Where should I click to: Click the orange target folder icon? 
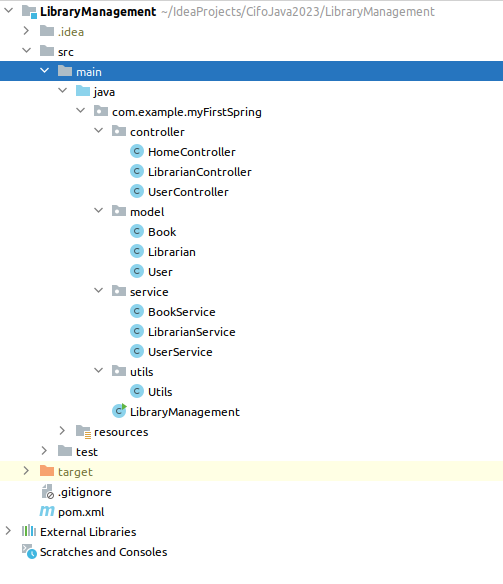(47, 471)
